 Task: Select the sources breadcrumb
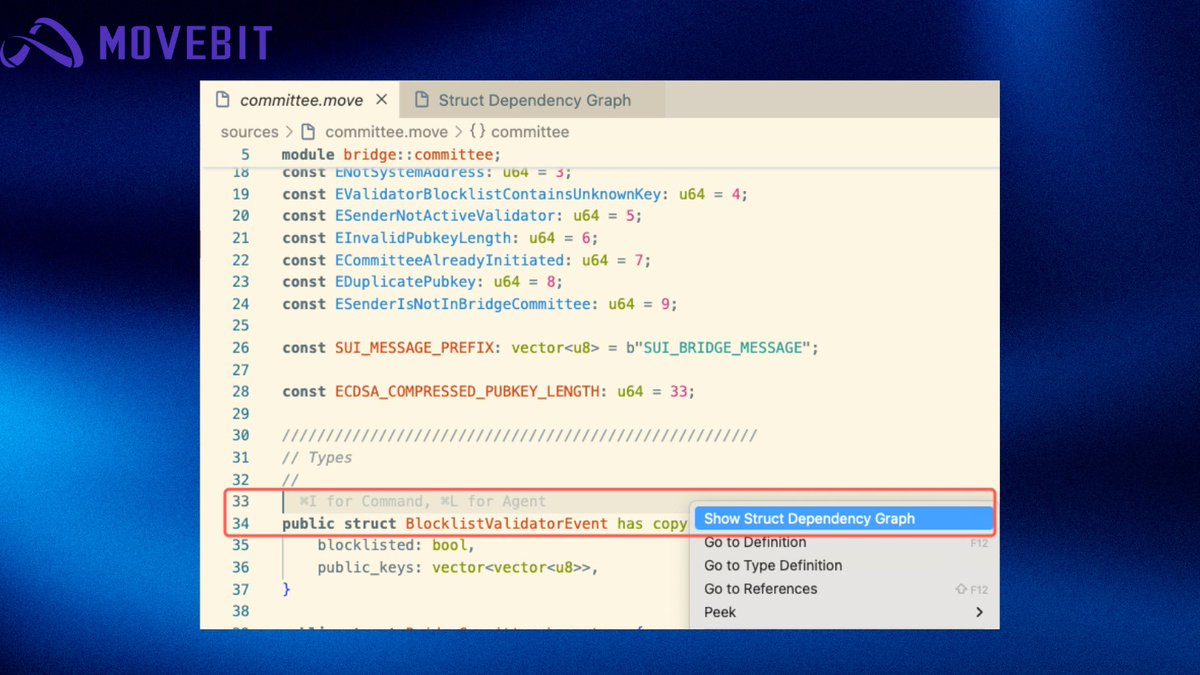click(x=249, y=132)
